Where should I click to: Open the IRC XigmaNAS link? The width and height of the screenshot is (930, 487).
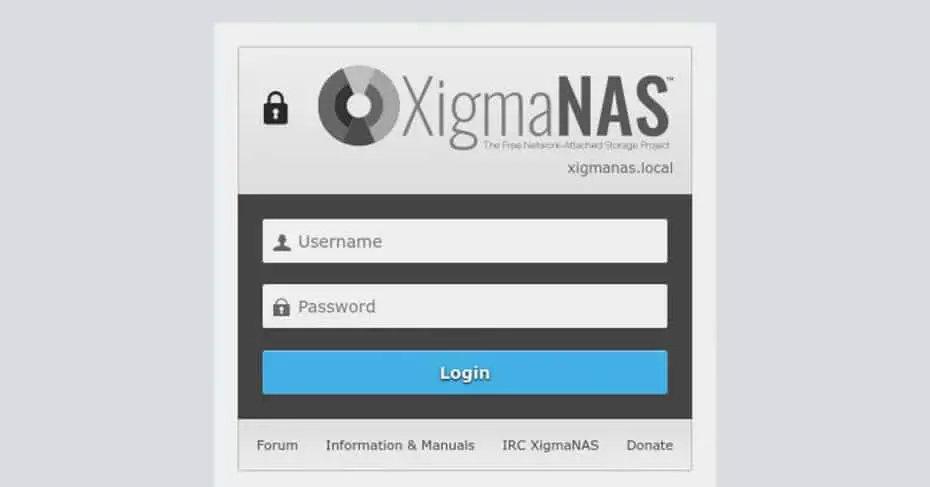pos(550,445)
